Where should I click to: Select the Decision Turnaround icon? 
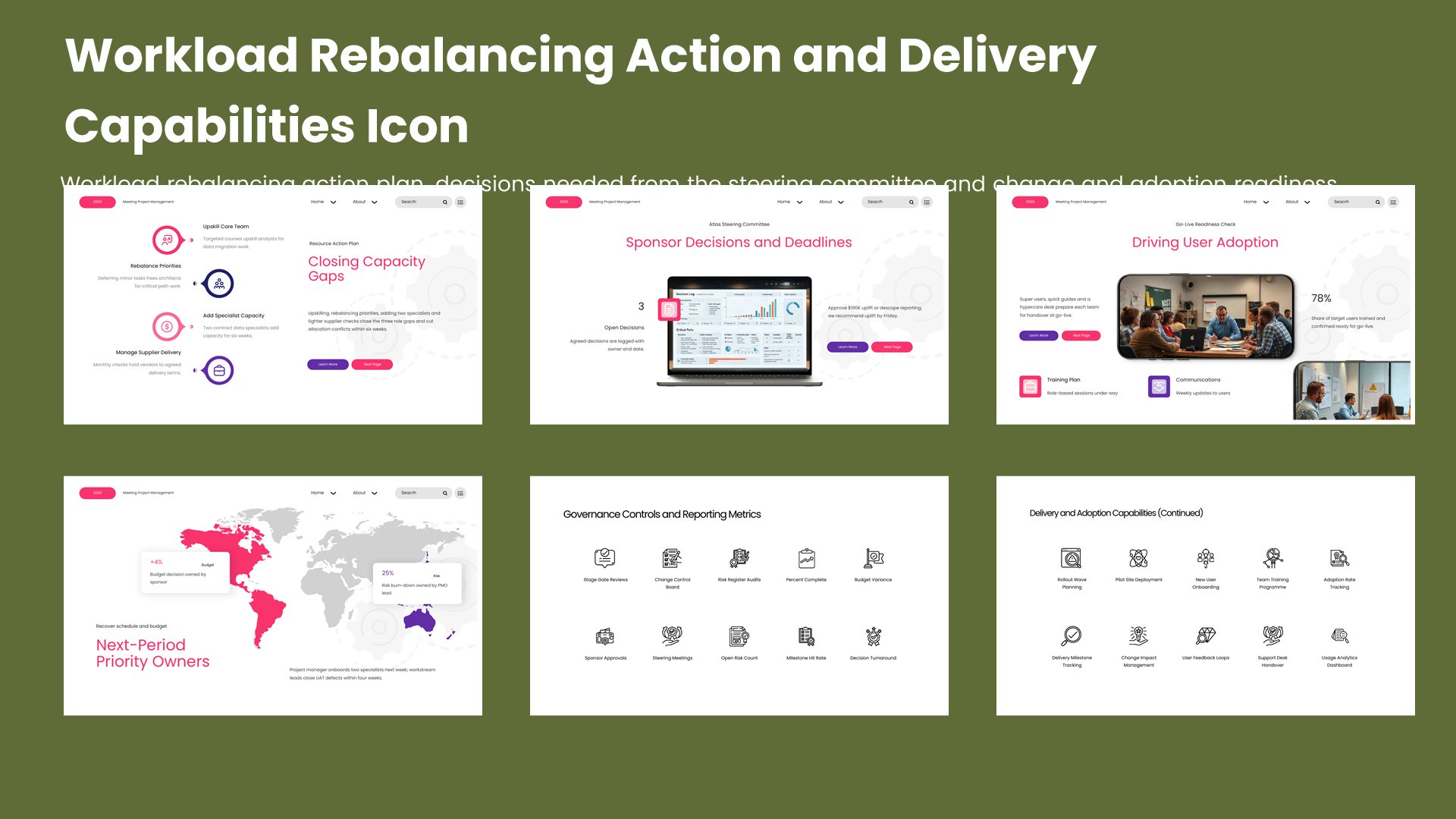(x=874, y=636)
